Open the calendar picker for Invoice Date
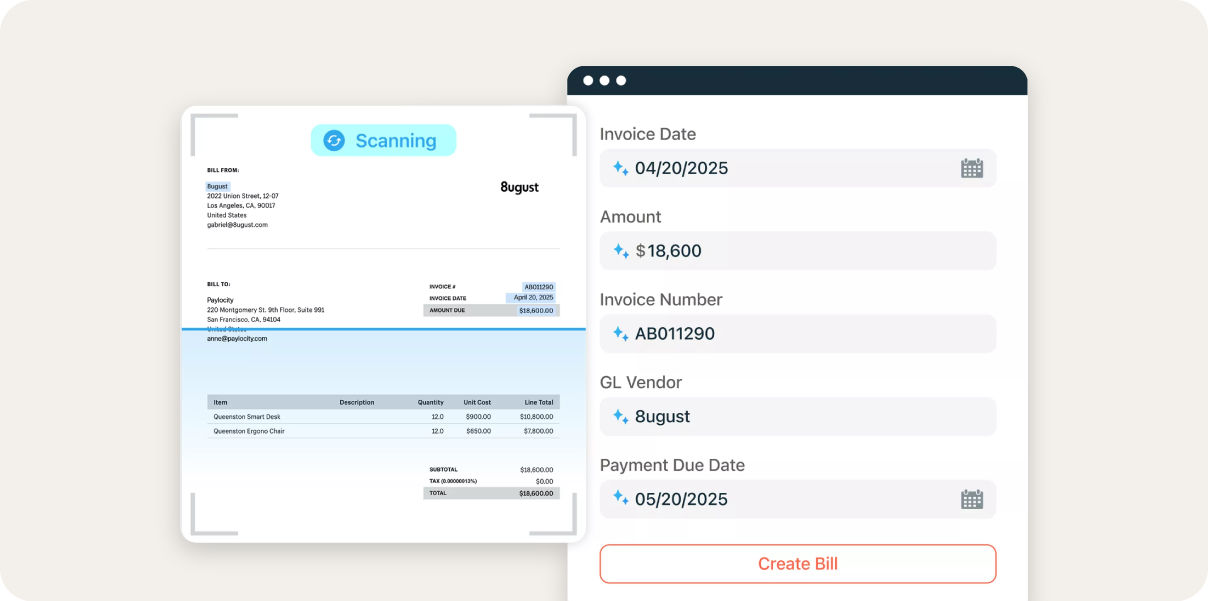 (971, 167)
